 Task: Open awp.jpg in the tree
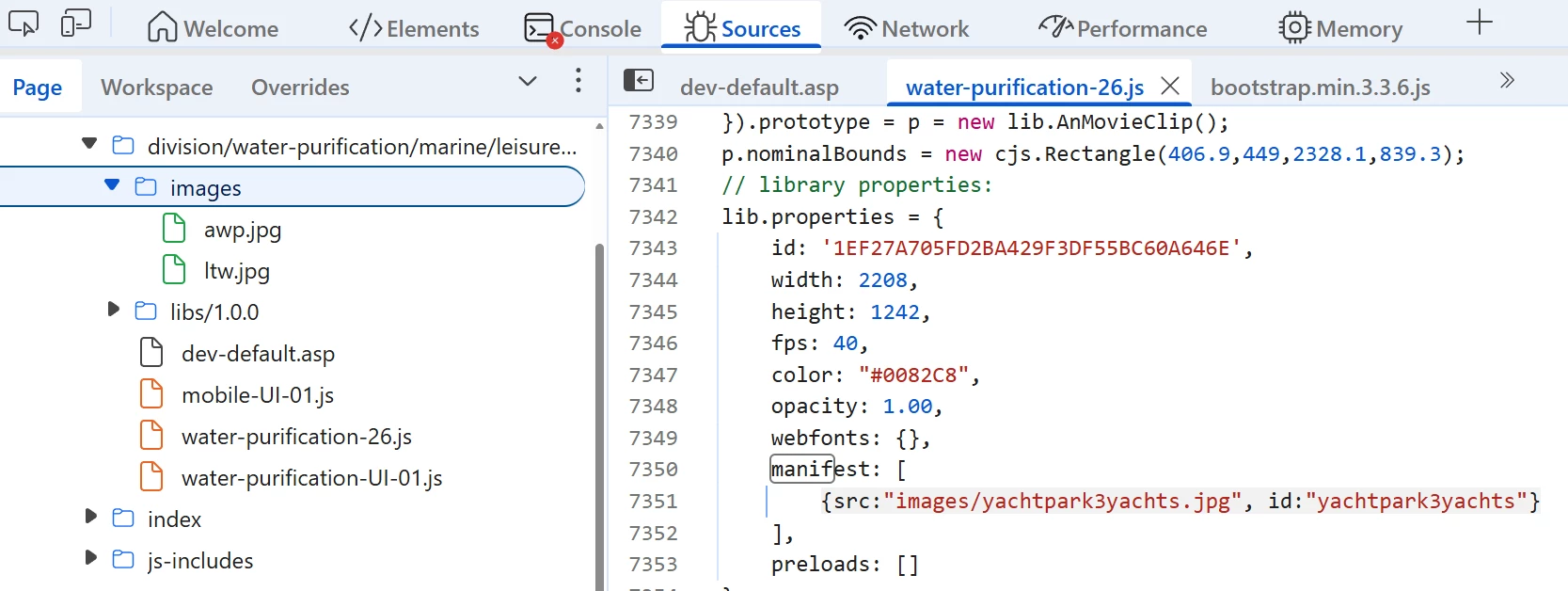(243, 230)
